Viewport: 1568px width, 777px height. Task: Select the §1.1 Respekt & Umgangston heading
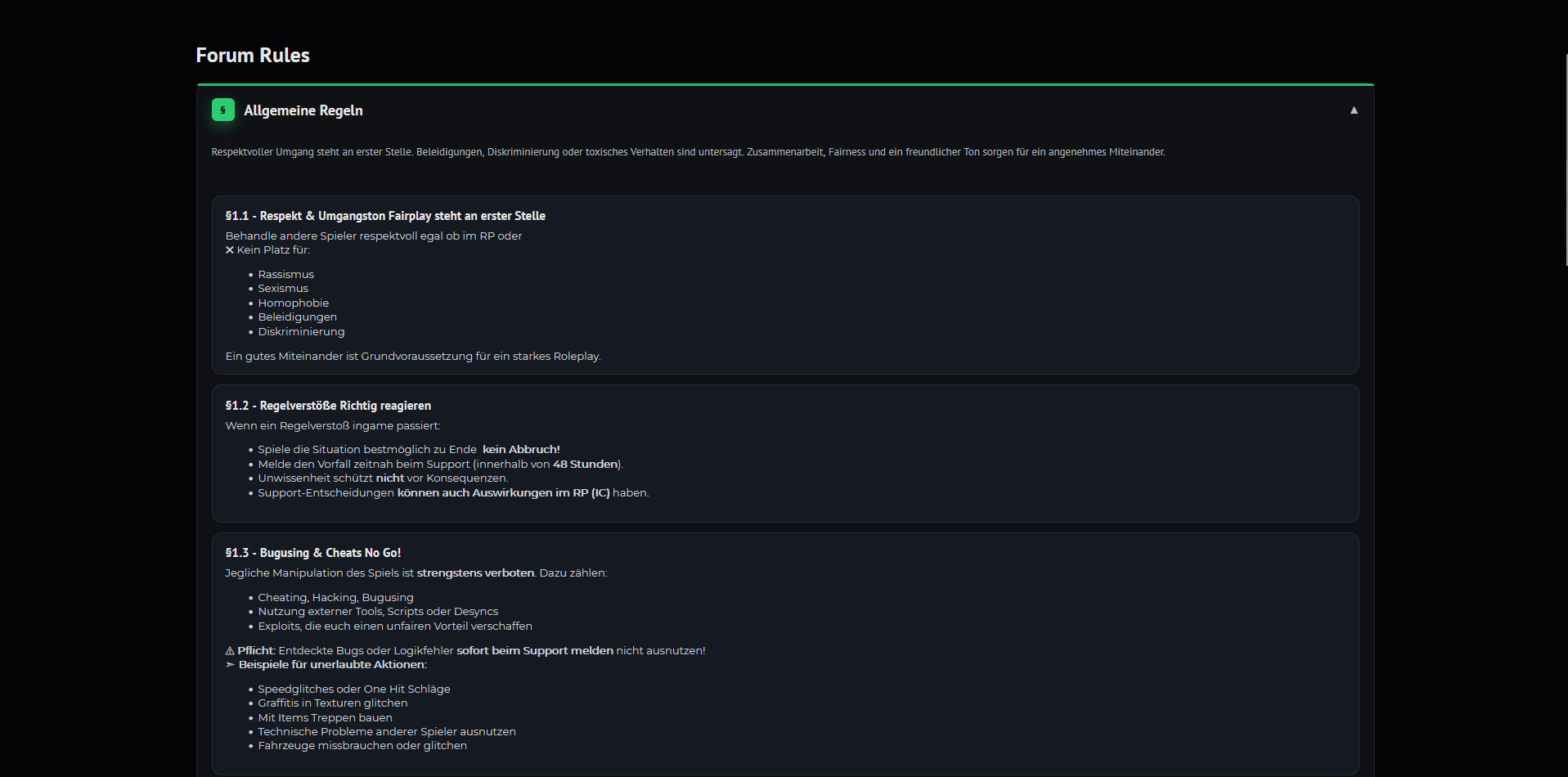point(385,216)
